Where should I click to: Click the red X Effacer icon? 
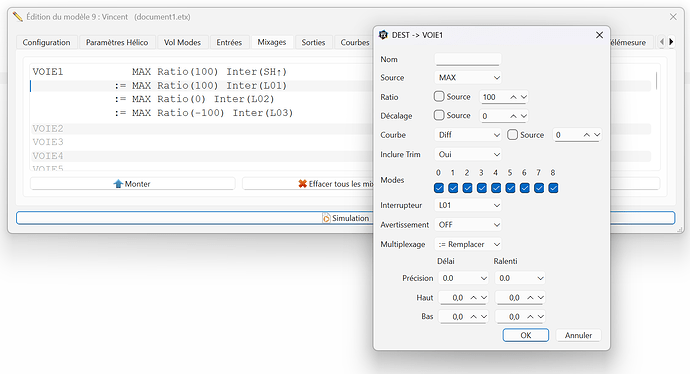tap(302, 184)
